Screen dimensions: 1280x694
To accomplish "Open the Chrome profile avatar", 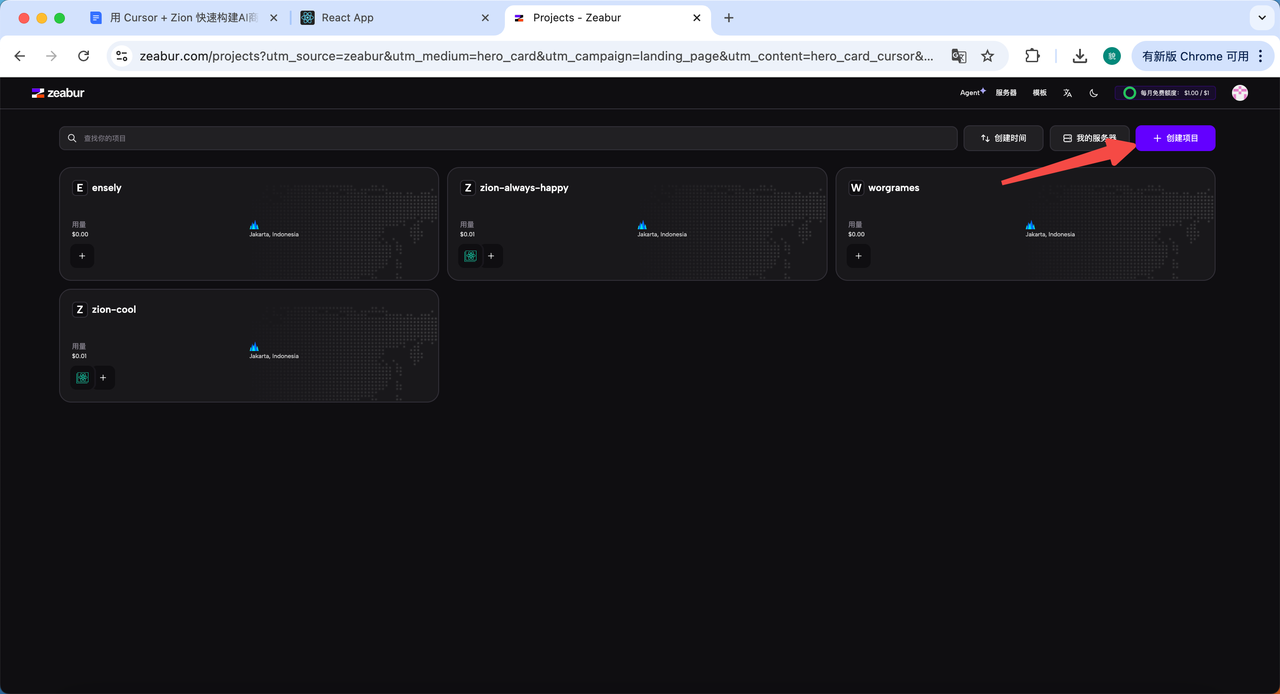I will (x=1112, y=56).
